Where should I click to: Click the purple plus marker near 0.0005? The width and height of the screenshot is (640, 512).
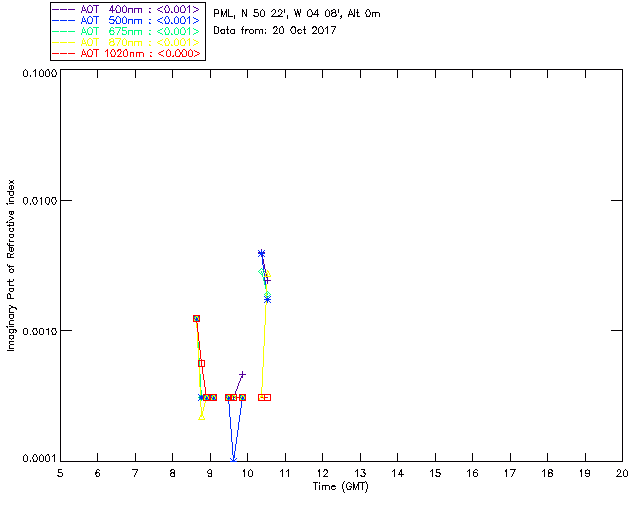coord(242,374)
